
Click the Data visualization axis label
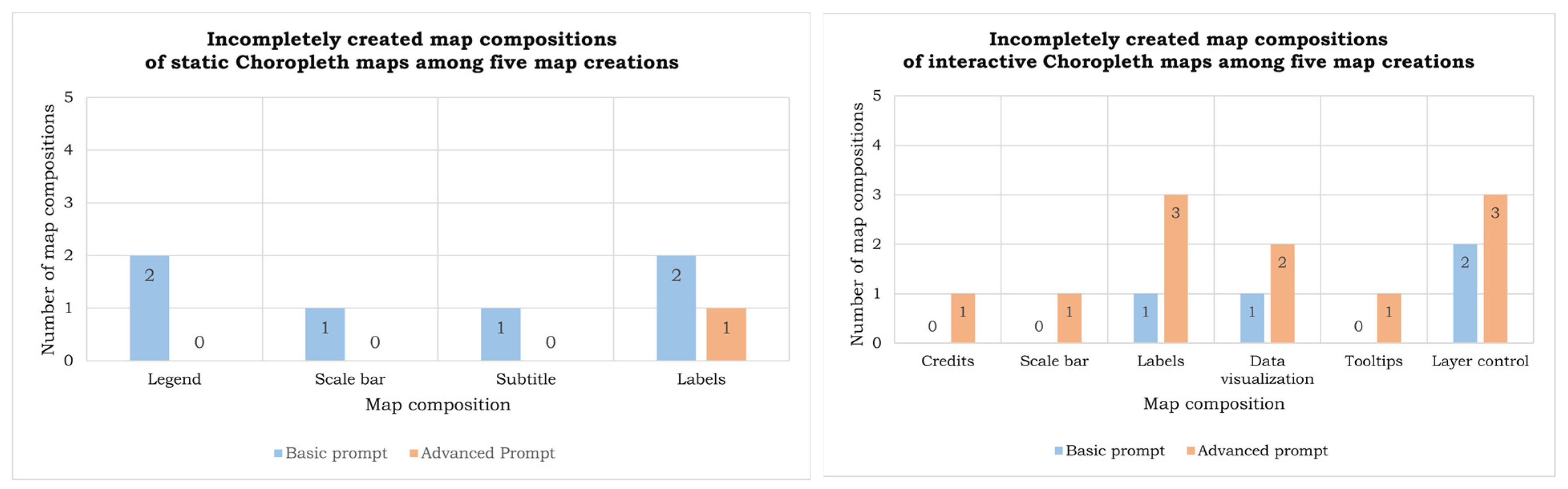[1267, 369]
